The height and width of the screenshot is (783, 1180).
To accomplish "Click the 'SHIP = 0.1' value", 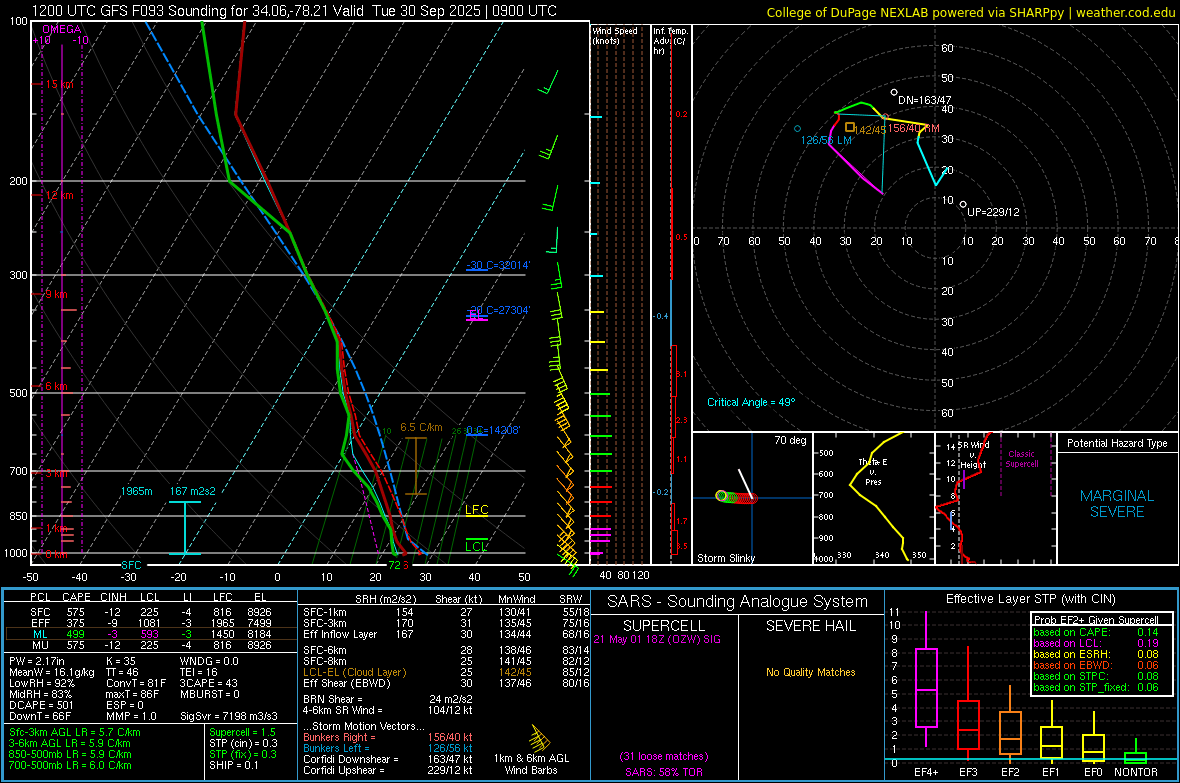I will click(234, 766).
